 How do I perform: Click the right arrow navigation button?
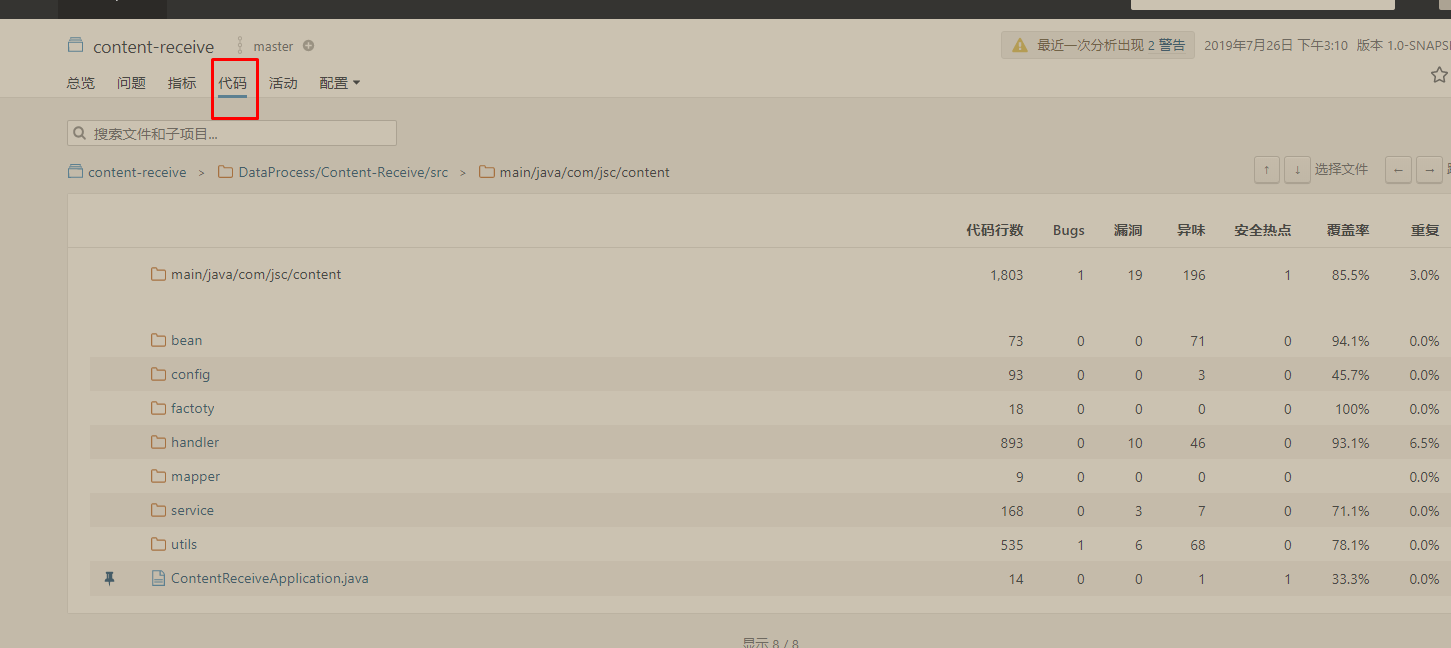tap(1429, 170)
